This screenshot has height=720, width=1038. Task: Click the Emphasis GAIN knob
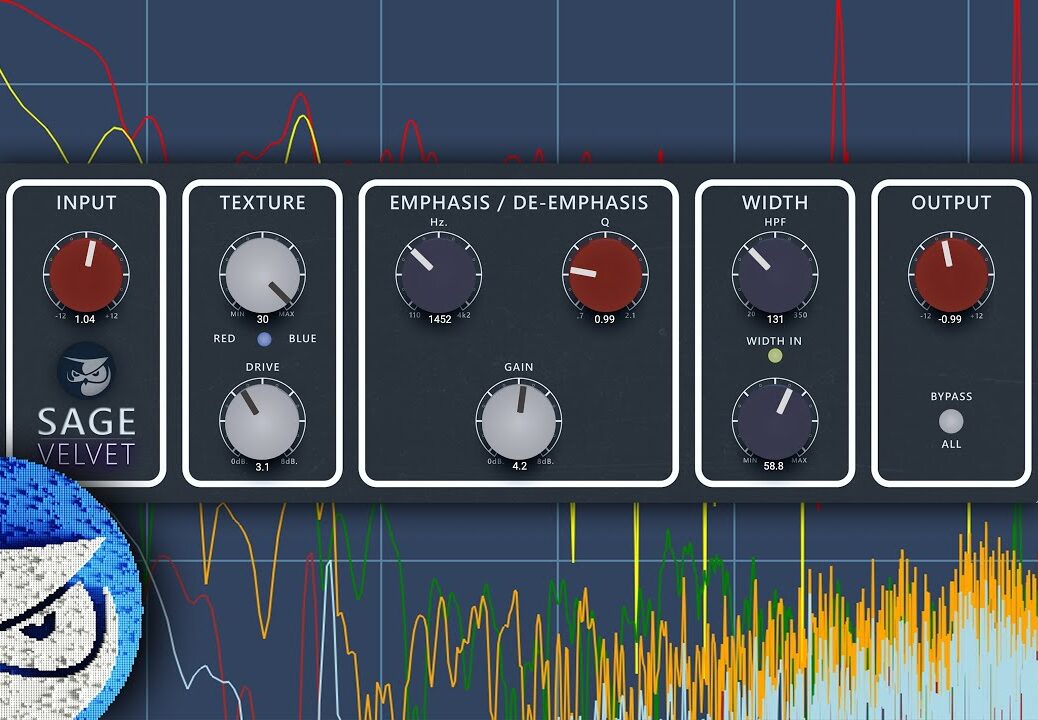[518, 419]
